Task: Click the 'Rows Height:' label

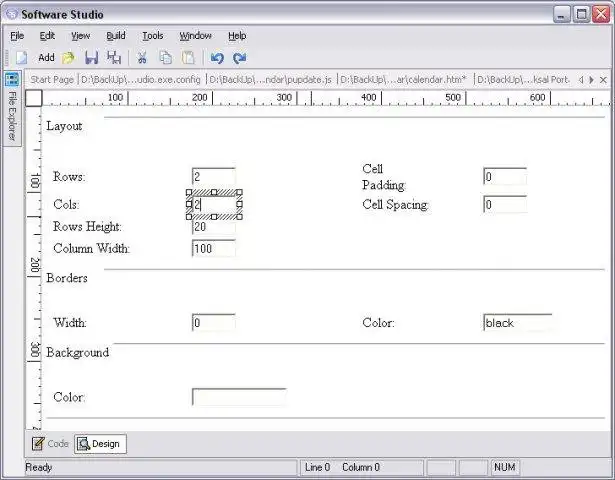Action: point(87,227)
